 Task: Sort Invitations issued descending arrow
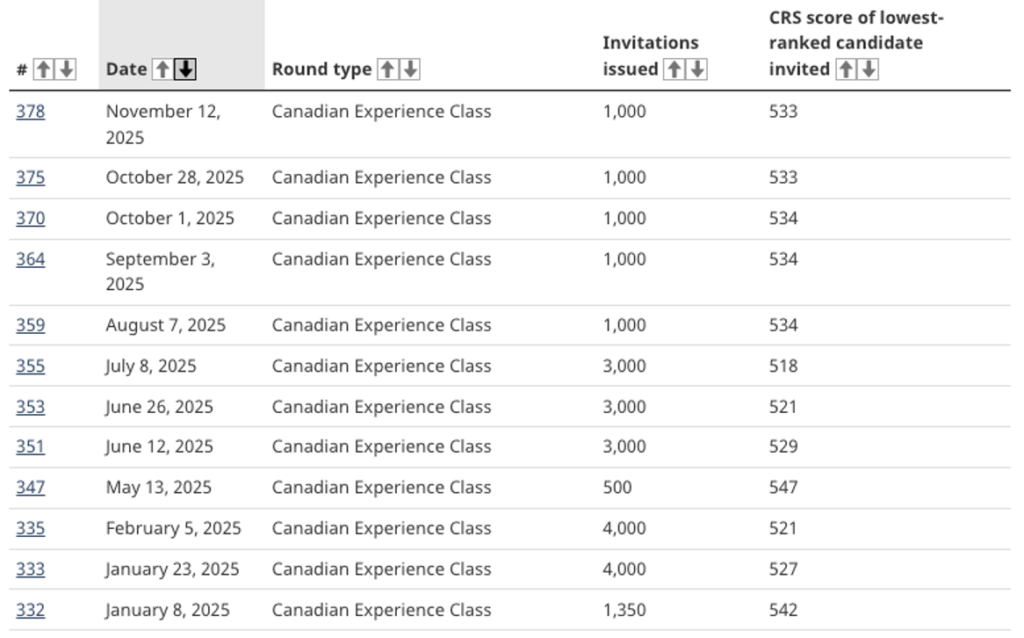[698, 70]
